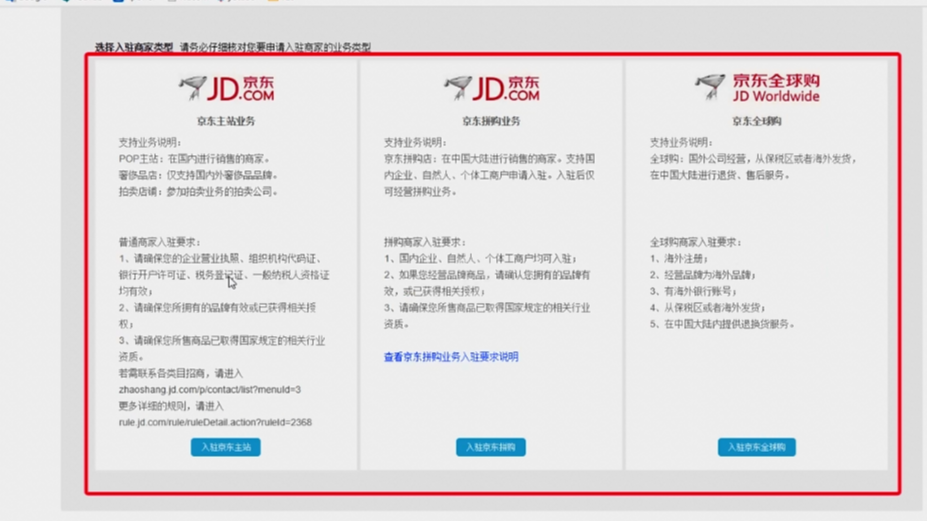Select the 京东全球购 heading under the Worldwide logo
The height and width of the screenshot is (521, 927).
(757, 121)
